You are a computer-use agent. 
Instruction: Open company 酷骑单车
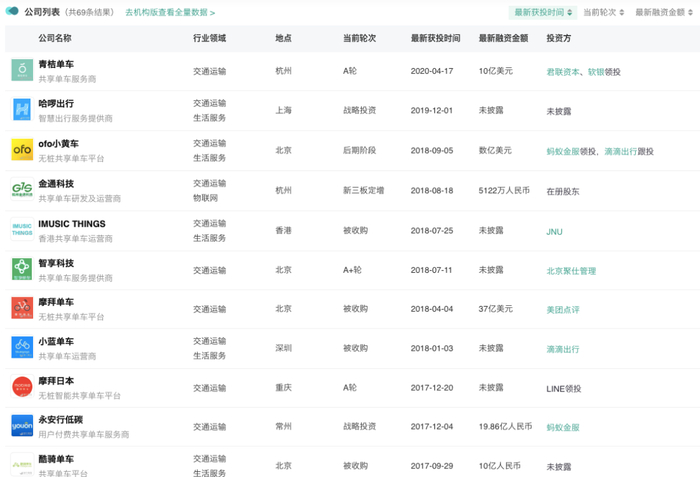pyautogui.click(x=56, y=459)
